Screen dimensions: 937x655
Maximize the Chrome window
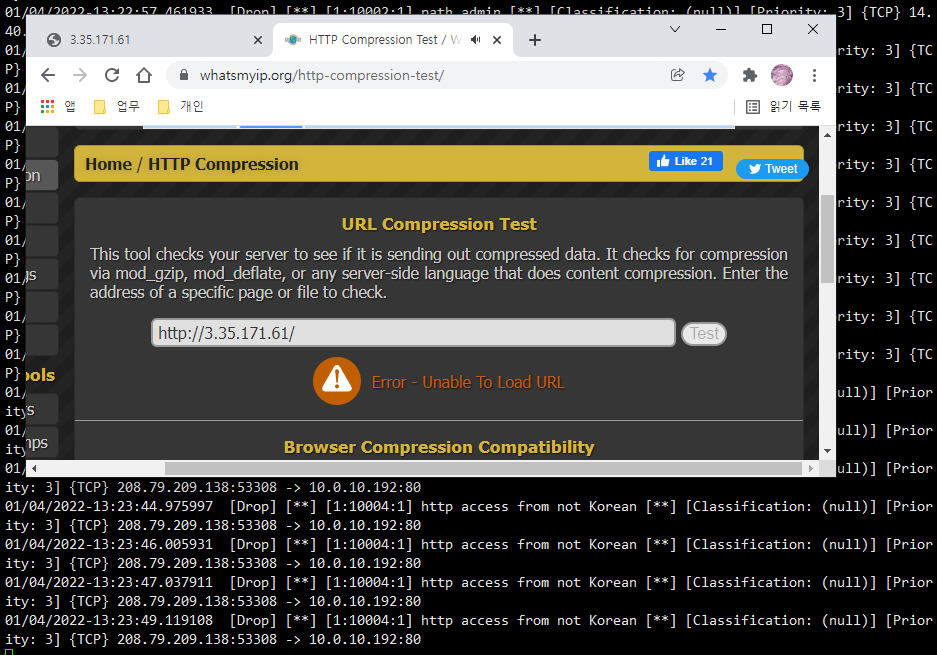767,29
